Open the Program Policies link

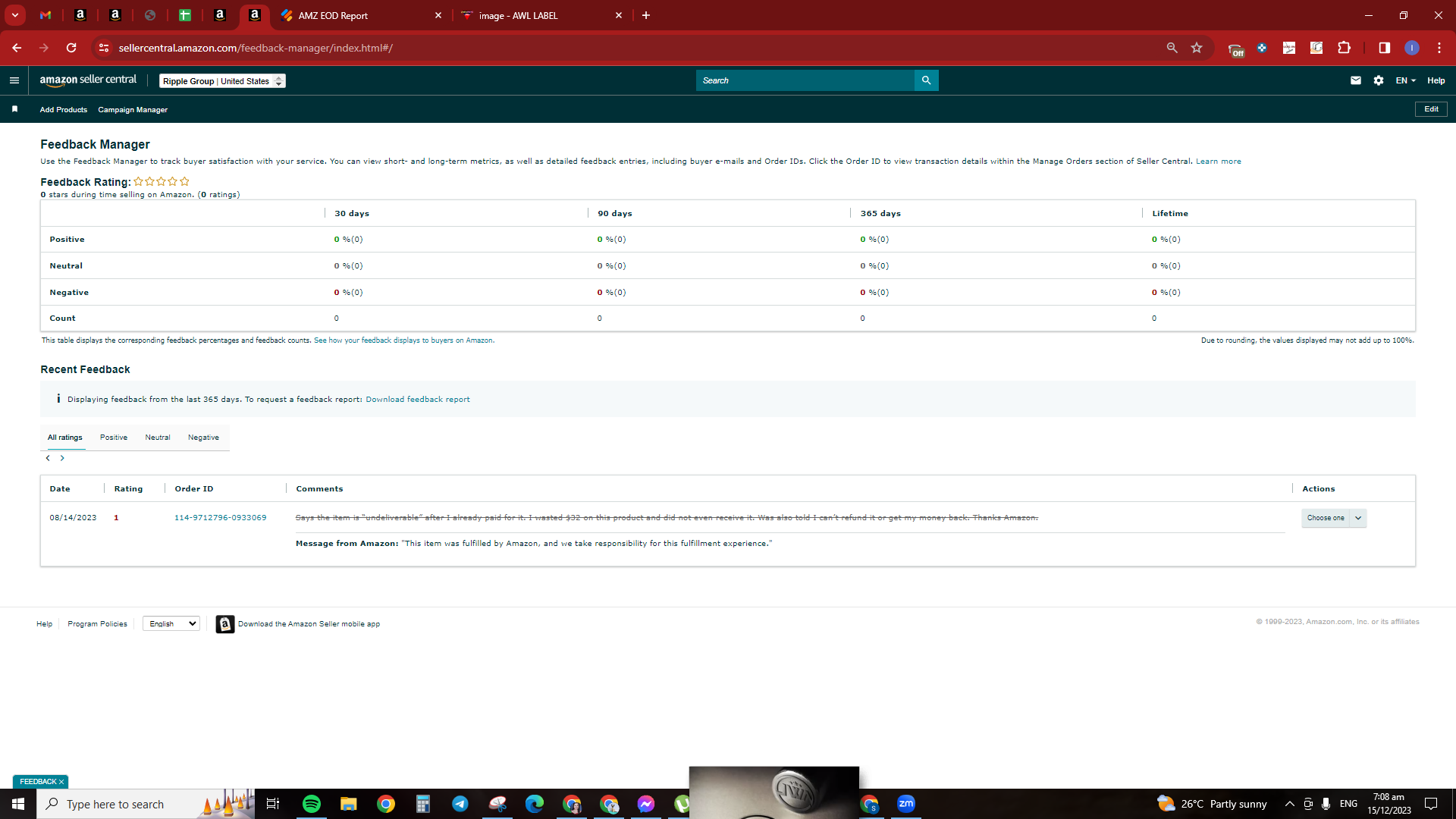pyautogui.click(x=97, y=624)
